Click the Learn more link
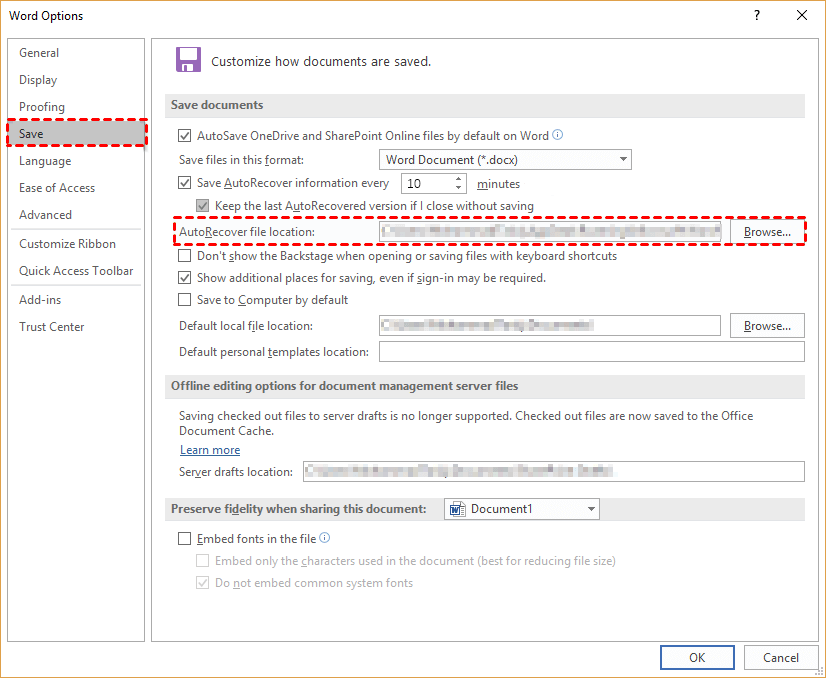 click(x=210, y=450)
